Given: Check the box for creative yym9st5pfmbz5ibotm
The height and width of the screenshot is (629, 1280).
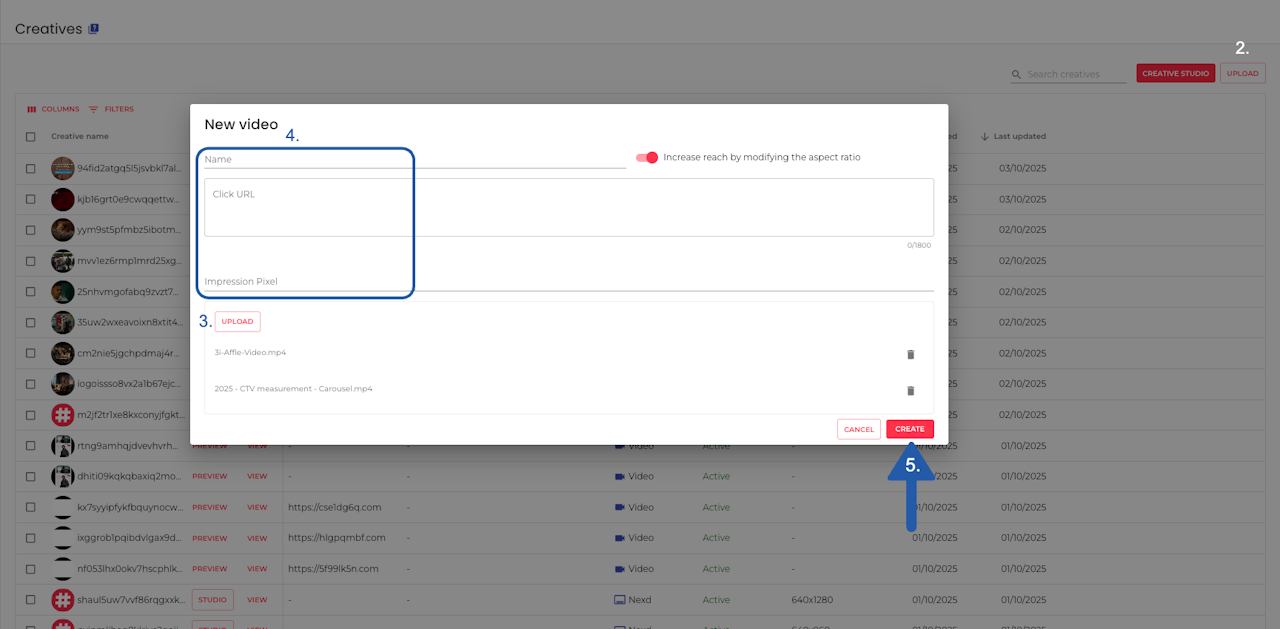Looking at the screenshot, I should pos(31,230).
